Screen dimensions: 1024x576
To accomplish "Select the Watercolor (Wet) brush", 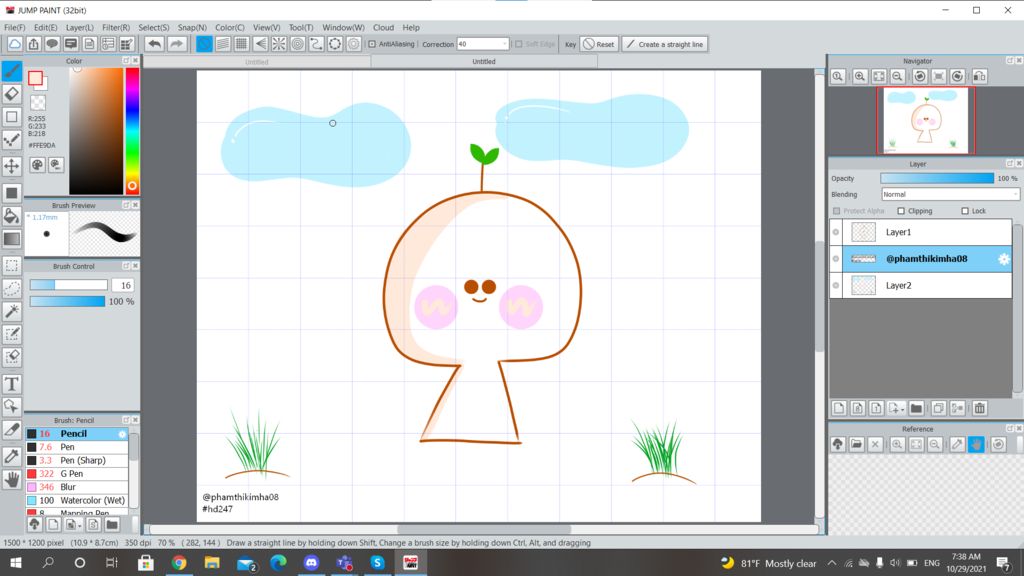I will pos(77,500).
